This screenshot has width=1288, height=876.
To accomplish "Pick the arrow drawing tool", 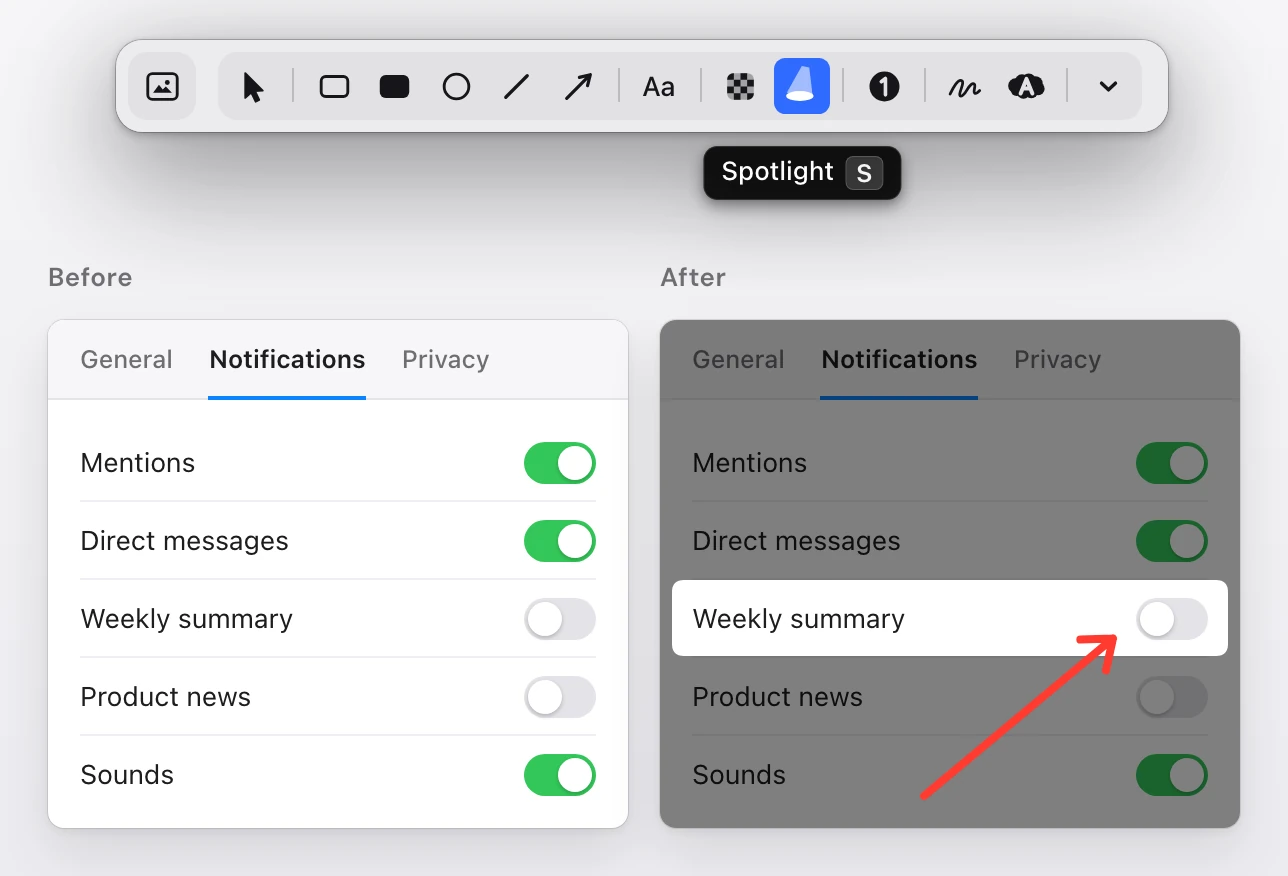I will (578, 87).
